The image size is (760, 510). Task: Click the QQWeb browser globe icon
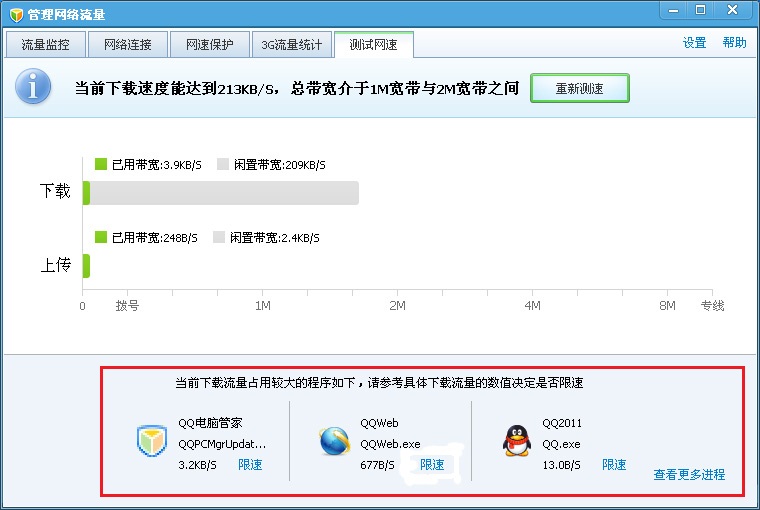pyautogui.click(x=334, y=441)
